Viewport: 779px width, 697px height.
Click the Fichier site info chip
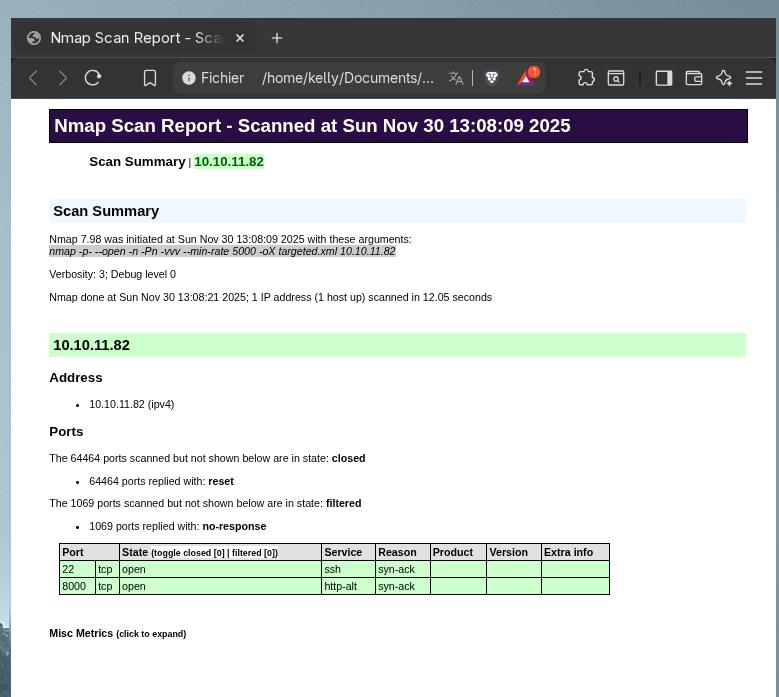click(x=213, y=78)
